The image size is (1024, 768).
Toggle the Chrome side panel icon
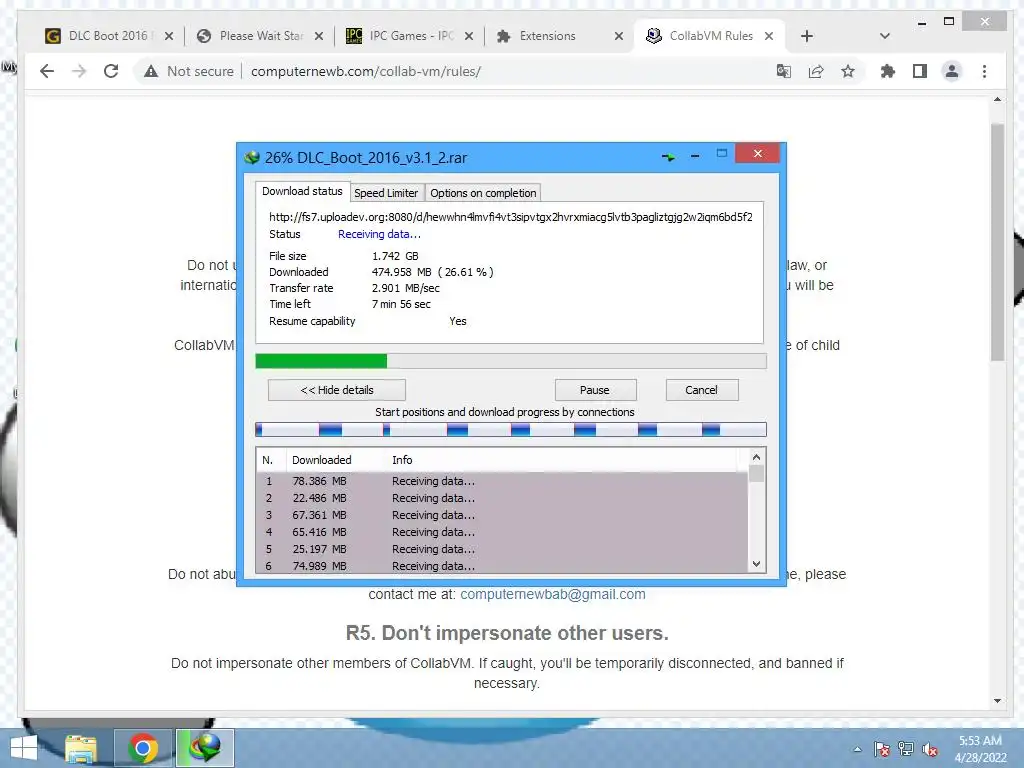coord(920,71)
